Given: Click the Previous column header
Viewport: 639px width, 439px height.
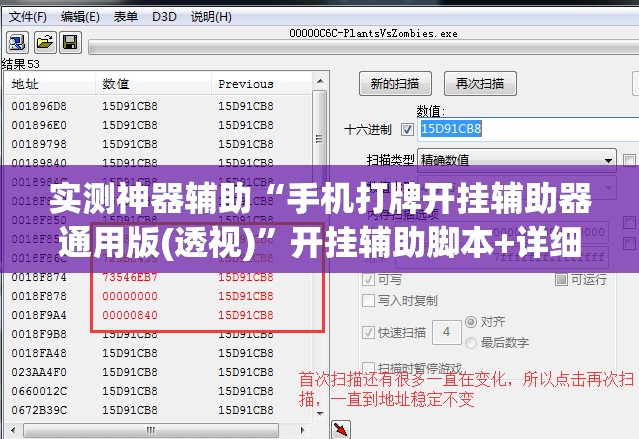Looking at the screenshot, I should pos(261,84).
